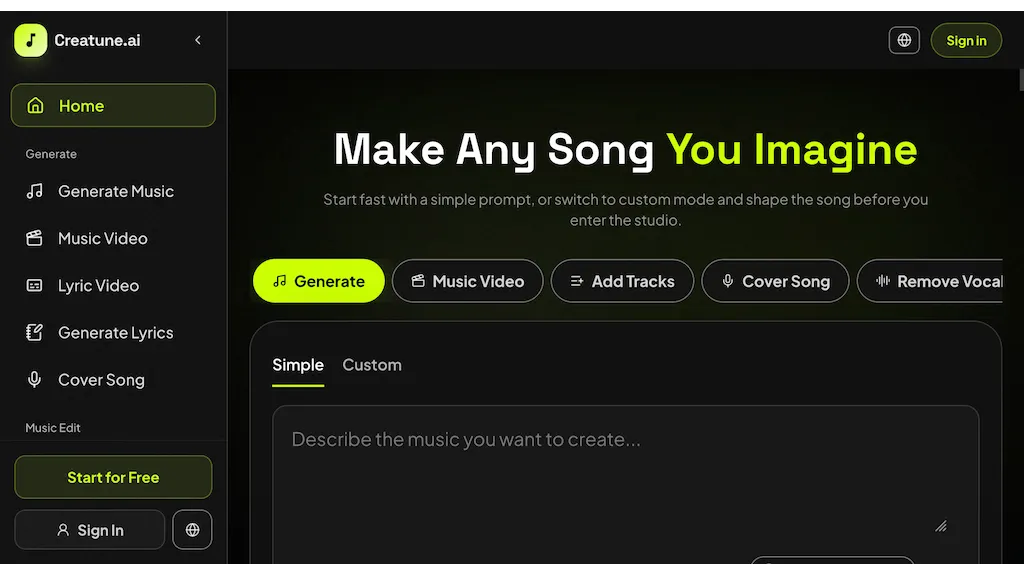1024x576 pixels.
Task: Click the Creatune.ai brand name text
Action: tap(97, 40)
